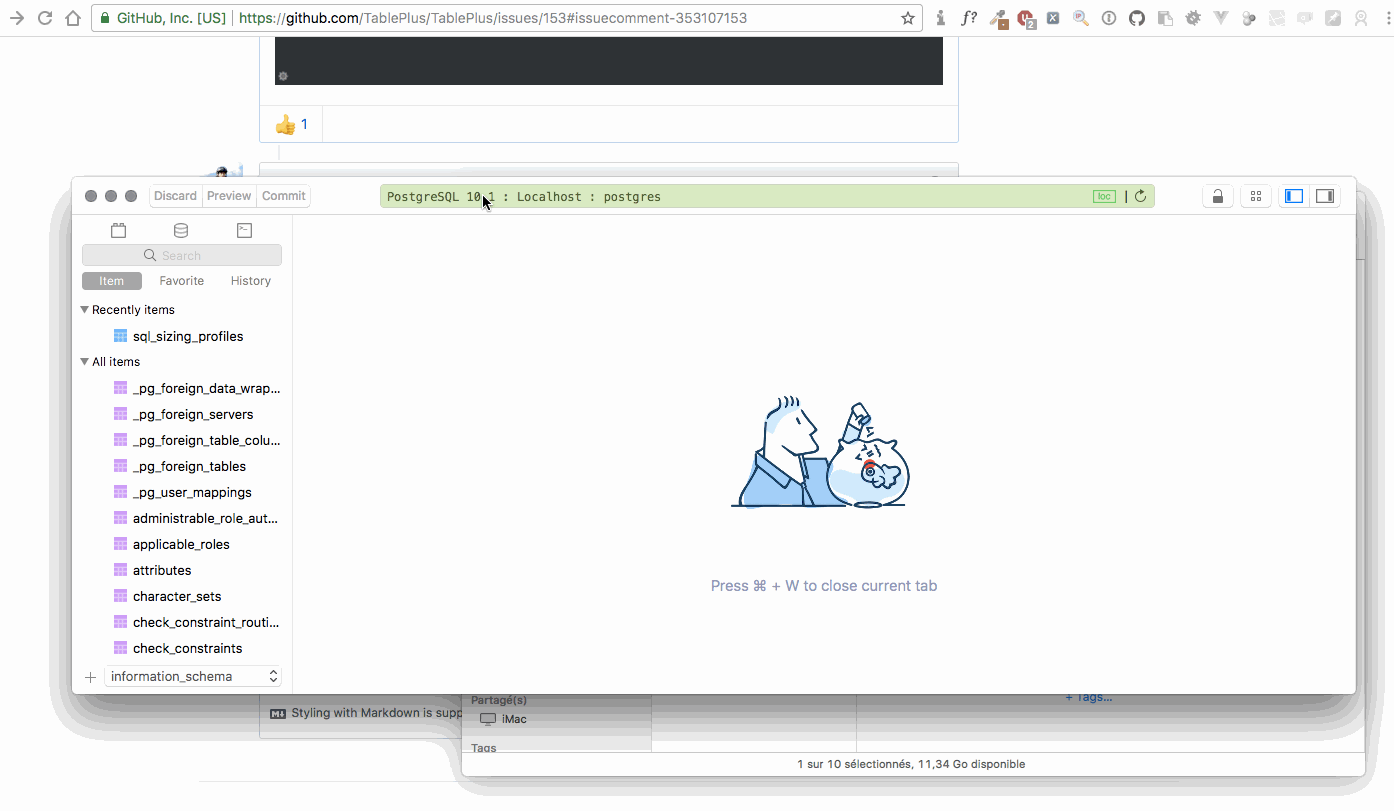Screen dimensions: 1394x811
Task: Open the database icon in the sidebar
Action: coord(180,230)
